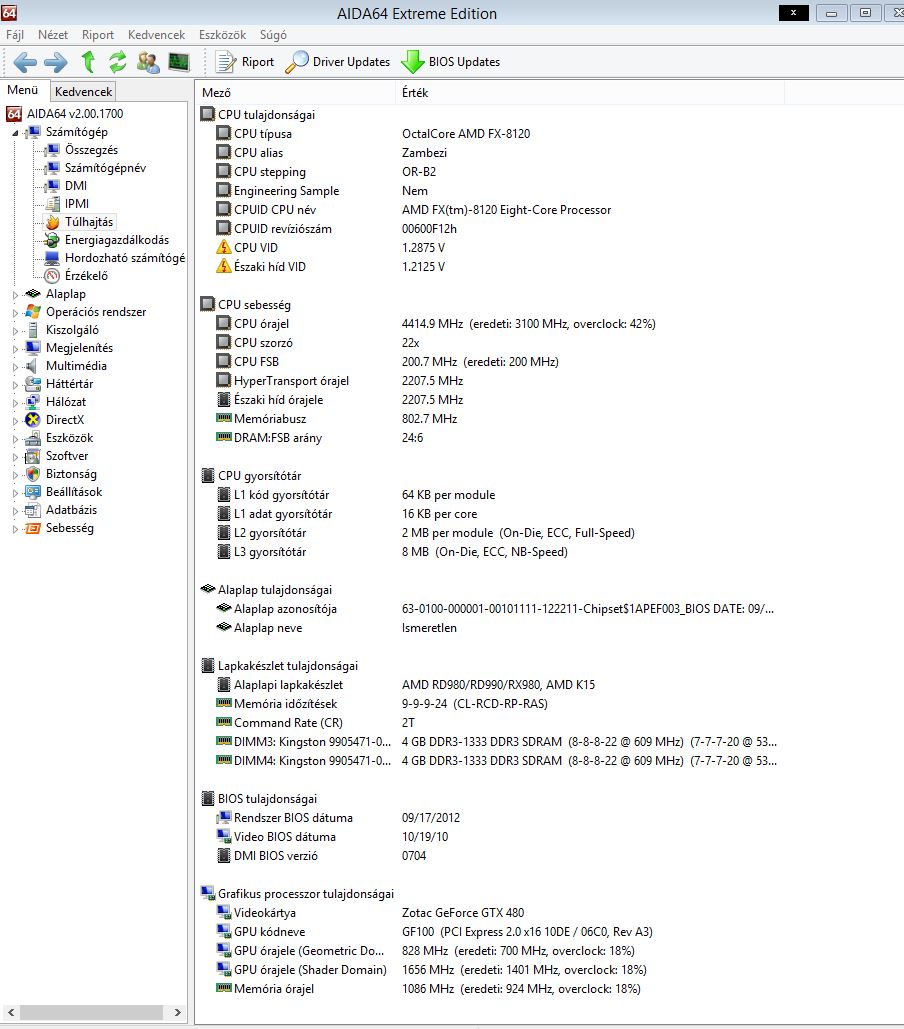Open the Súgó menu

pyautogui.click(x=273, y=35)
